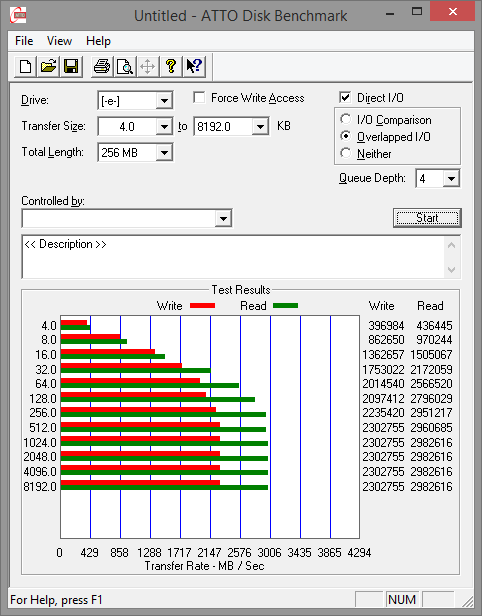Click Description scrollbar up arrow
Image resolution: width=482 pixels, height=616 pixels.
(x=451, y=246)
